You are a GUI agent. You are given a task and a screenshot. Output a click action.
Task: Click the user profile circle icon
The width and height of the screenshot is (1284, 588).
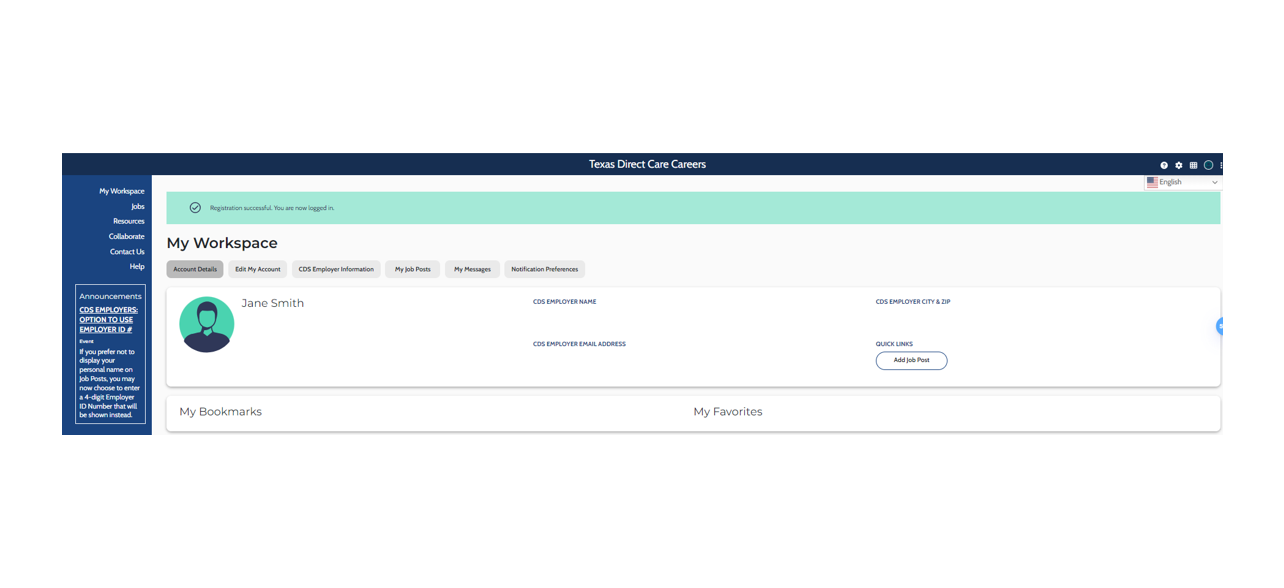(1208, 165)
